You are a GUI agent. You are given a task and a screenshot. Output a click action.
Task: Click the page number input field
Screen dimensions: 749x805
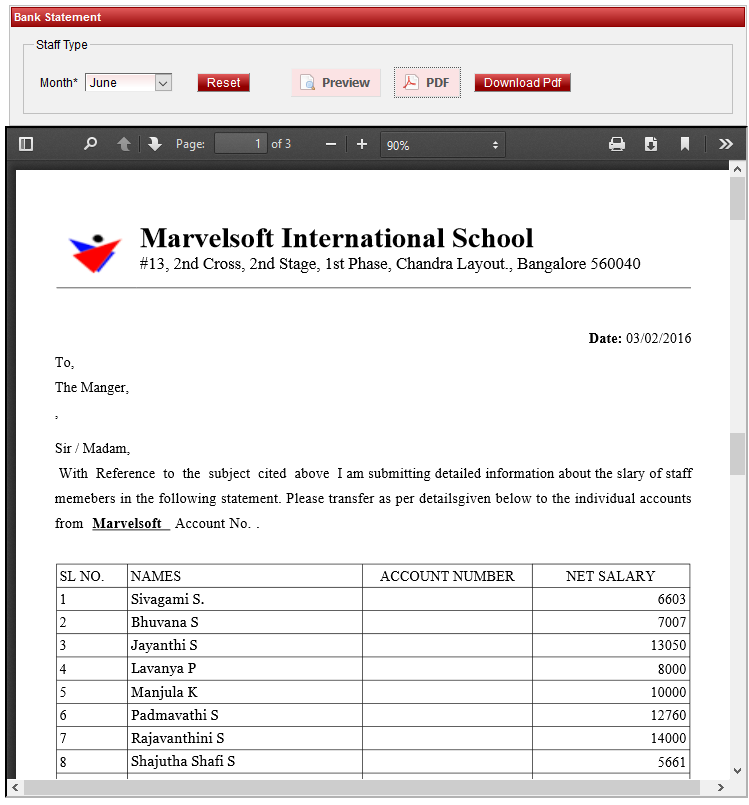(x=240, y=144)
